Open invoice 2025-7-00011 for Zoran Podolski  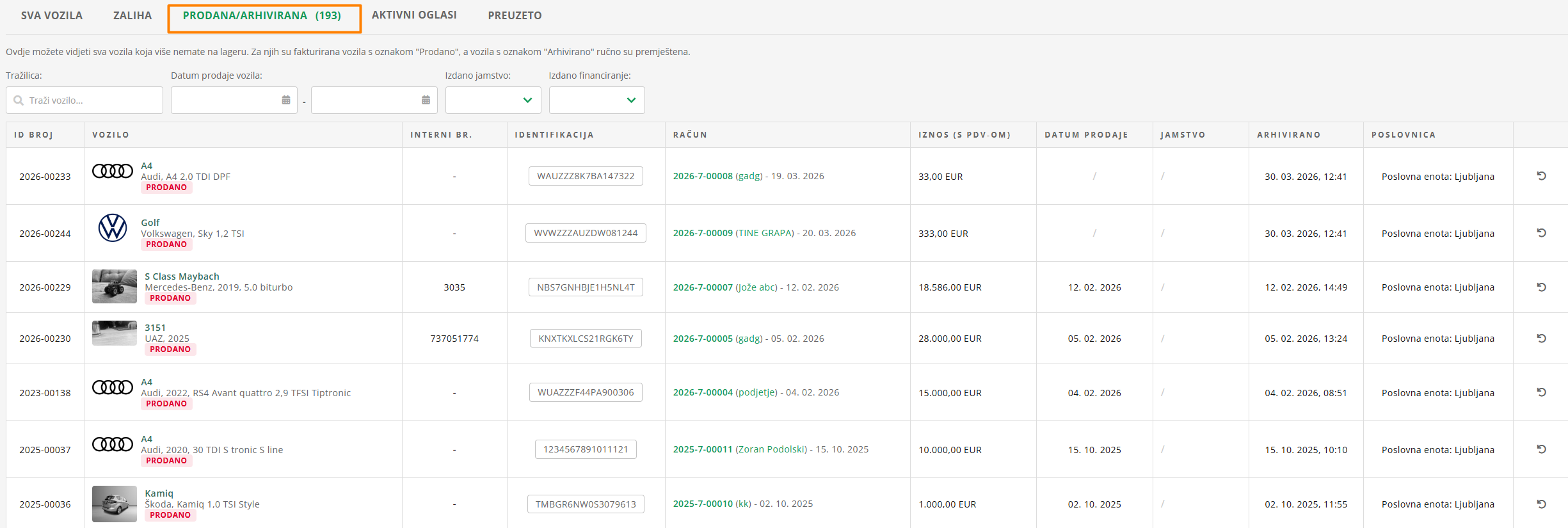point(703,449)
